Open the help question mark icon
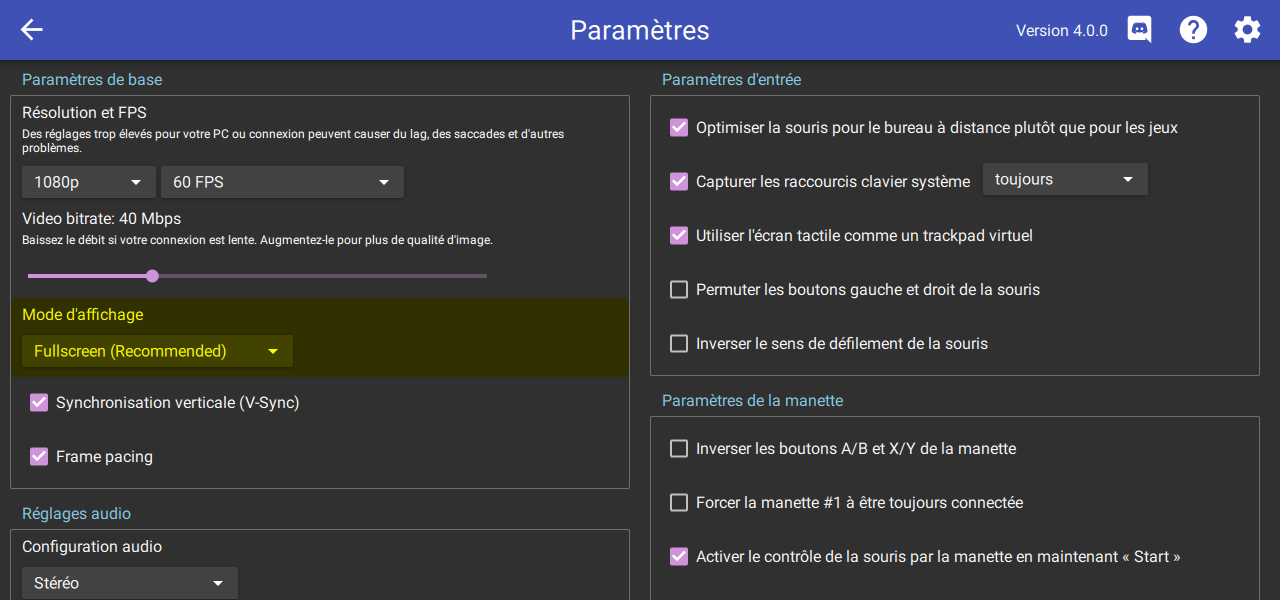 1193,30
